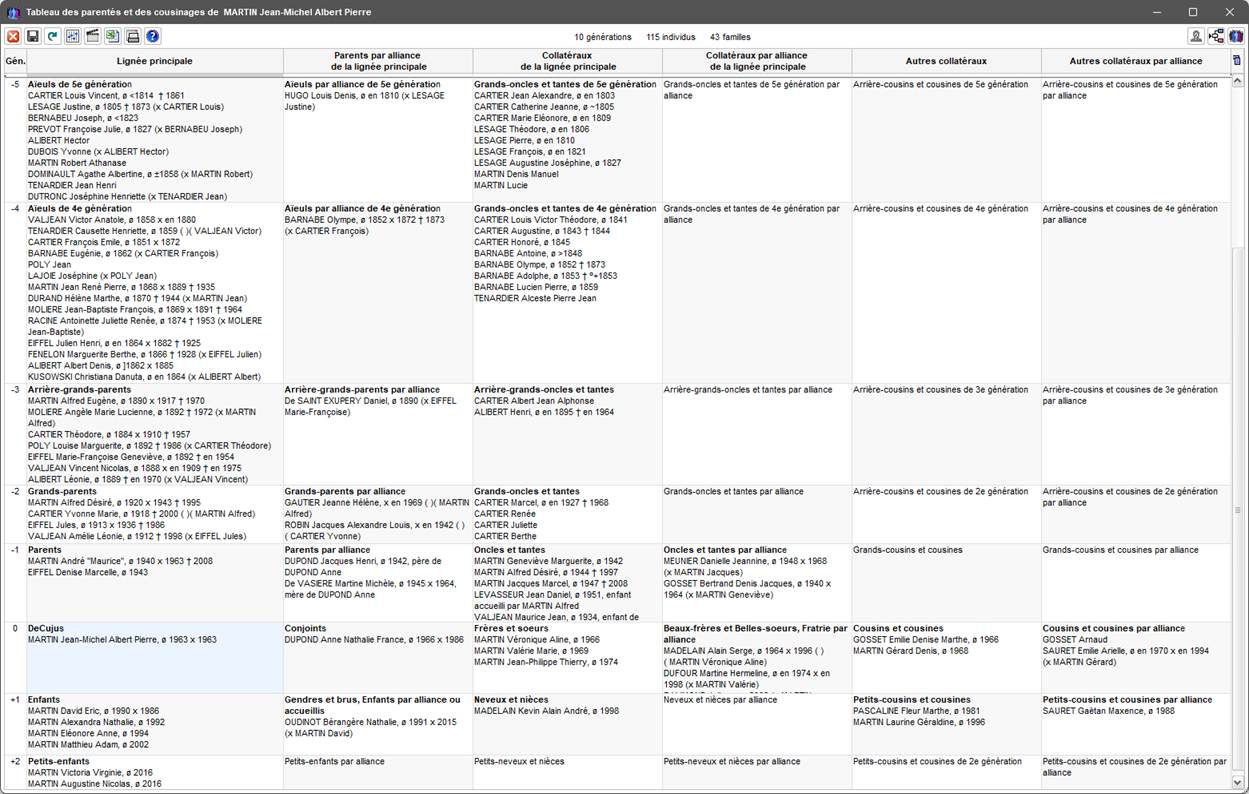This screenshot has width=1249, height=794.
Task: Print the table with the printer icon
Action: point(132,37)
